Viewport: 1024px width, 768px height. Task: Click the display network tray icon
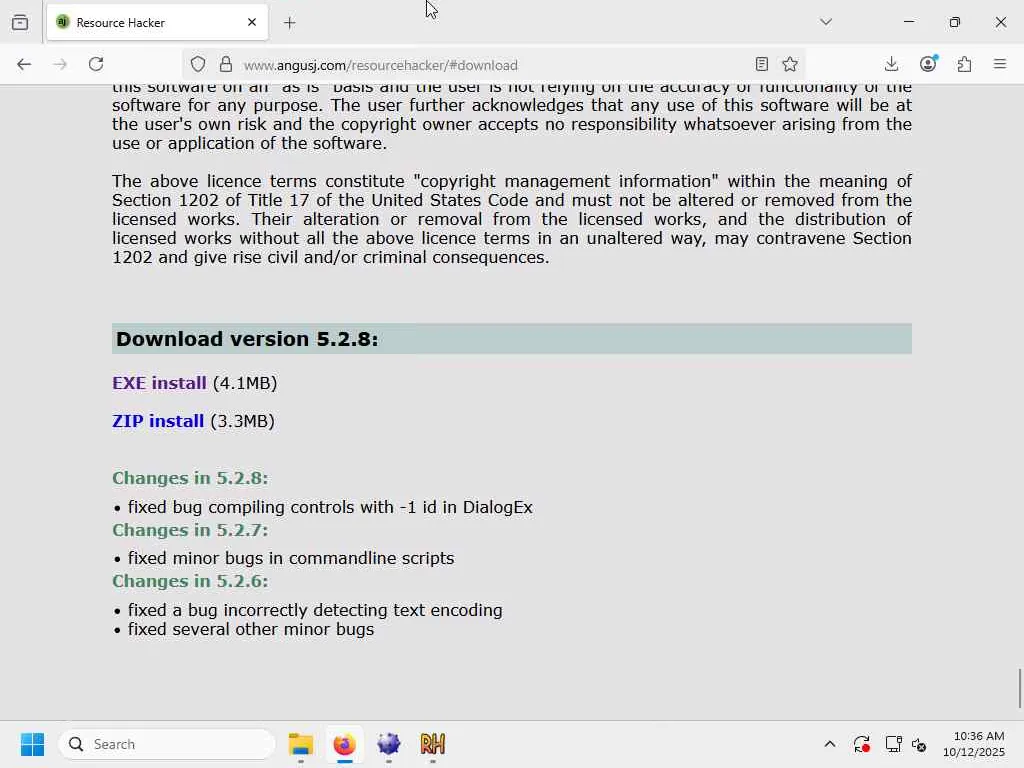coord(893,744)
